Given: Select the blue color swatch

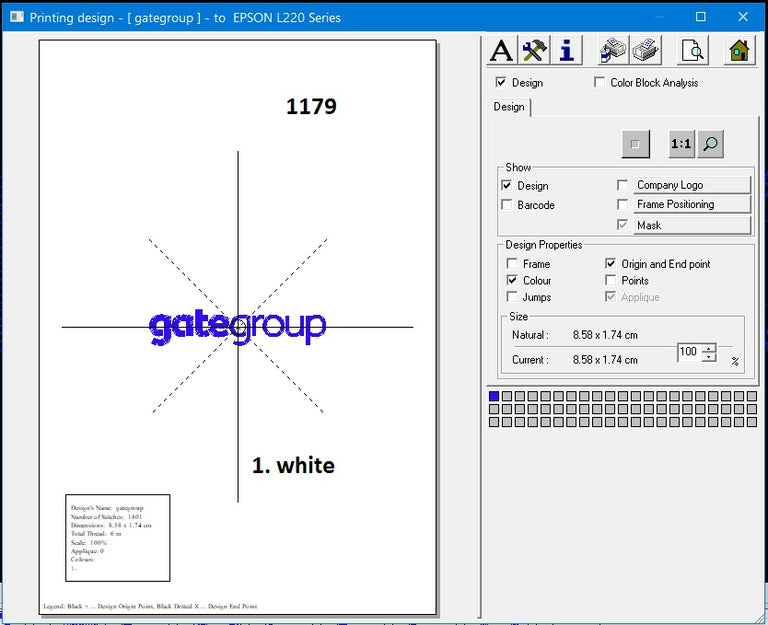Looking at the screenshot, I should coord(494,396).
